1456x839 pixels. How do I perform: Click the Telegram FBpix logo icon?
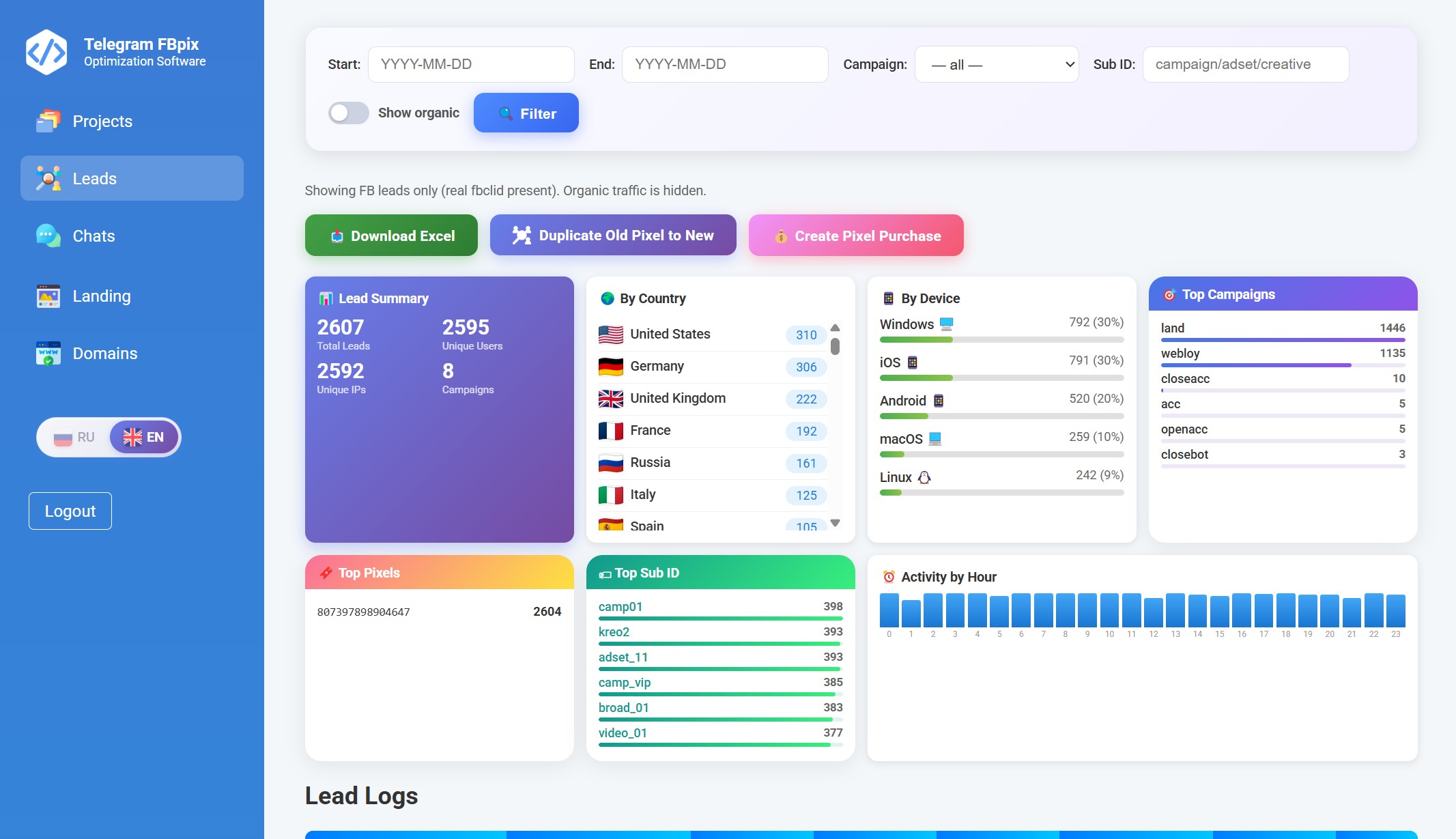click(x=46, y=52)
